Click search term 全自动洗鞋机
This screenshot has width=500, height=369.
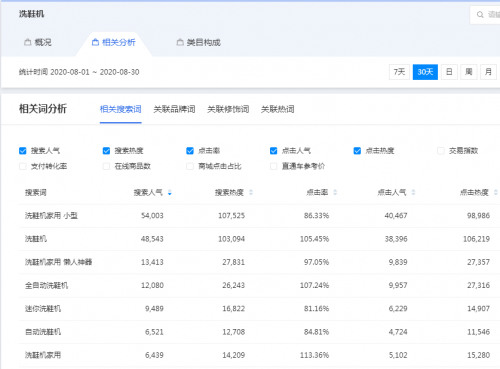tap(46, 285)
